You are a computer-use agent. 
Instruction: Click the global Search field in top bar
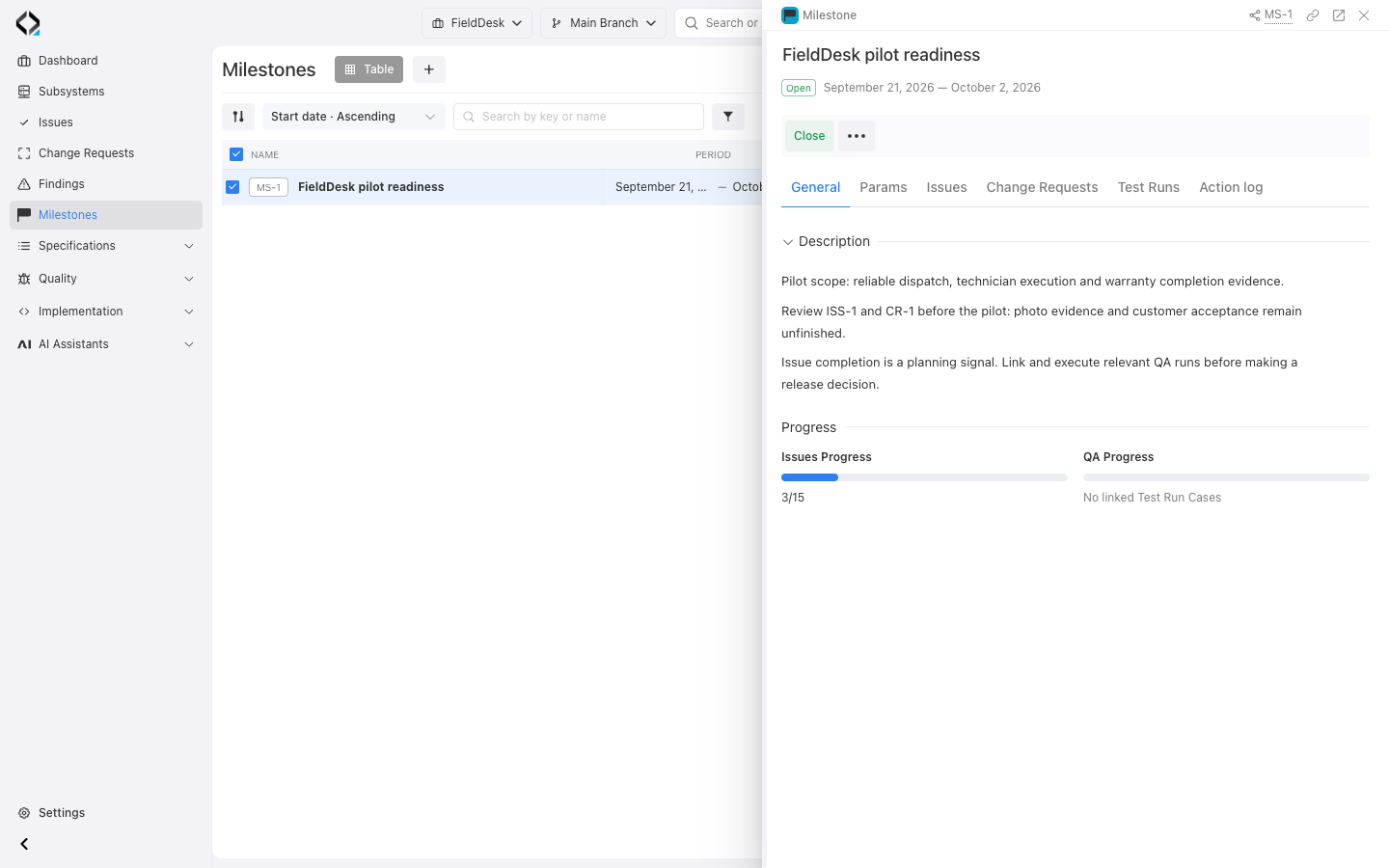coord(719,23)
